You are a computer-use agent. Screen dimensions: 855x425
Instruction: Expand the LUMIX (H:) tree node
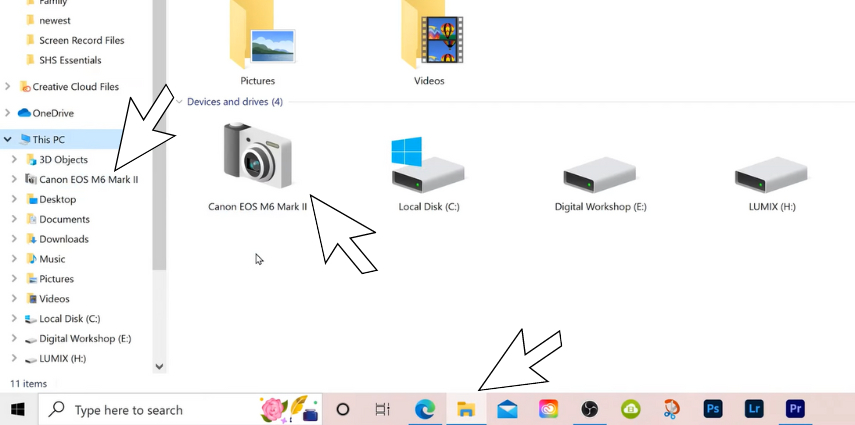(15, 358)
